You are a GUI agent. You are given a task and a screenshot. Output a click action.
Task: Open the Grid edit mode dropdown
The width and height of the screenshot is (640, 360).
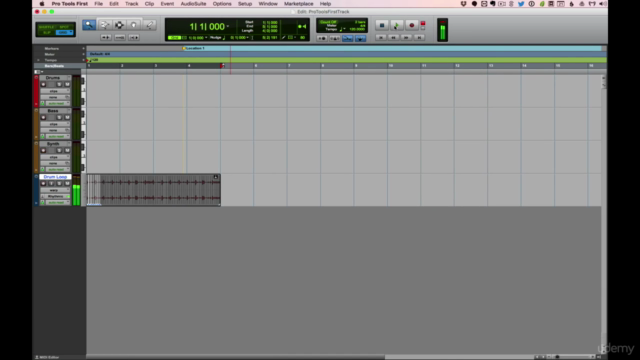click(x=64, y=33)
